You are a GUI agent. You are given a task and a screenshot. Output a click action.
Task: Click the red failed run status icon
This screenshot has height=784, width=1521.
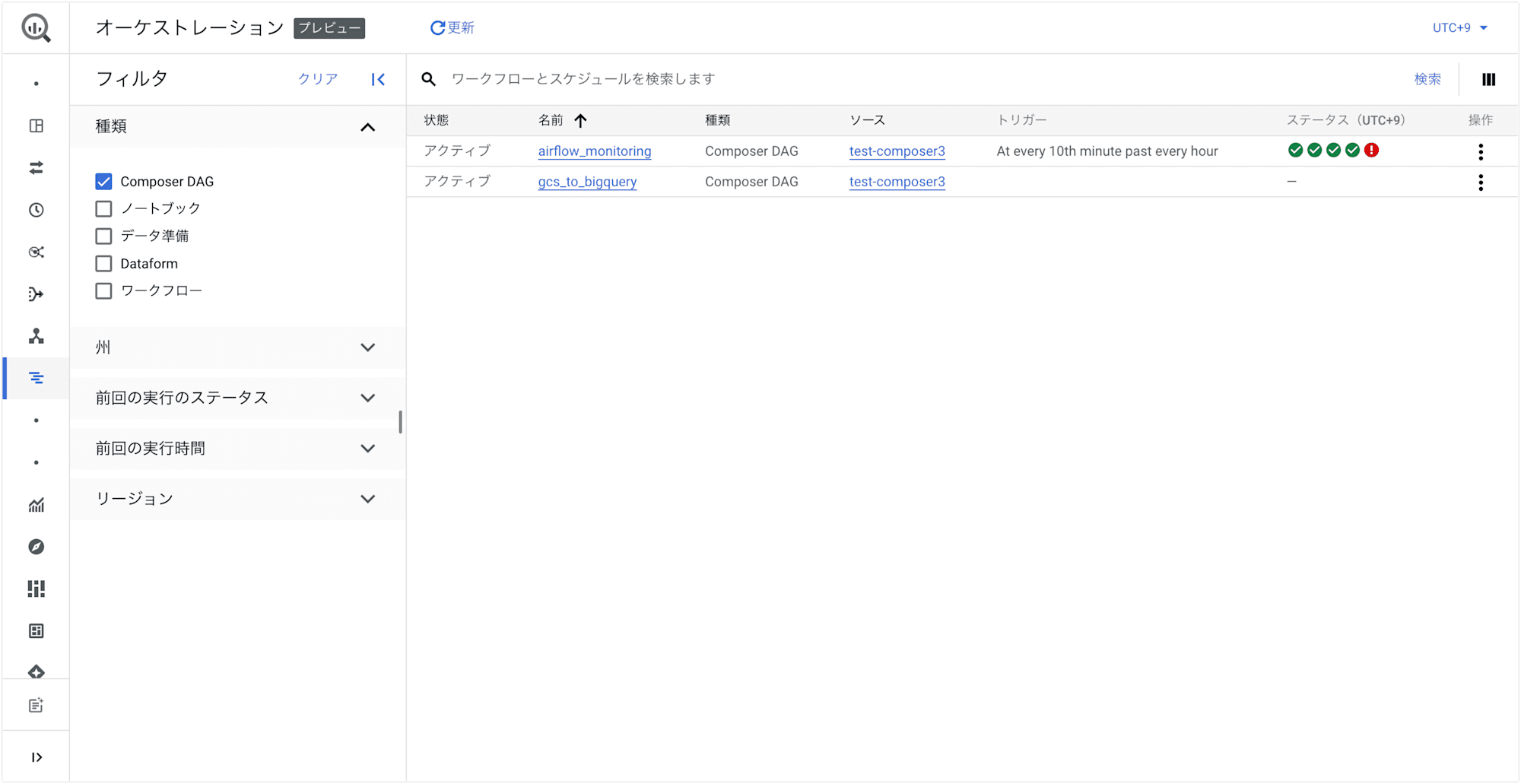tap(1372, 151)
